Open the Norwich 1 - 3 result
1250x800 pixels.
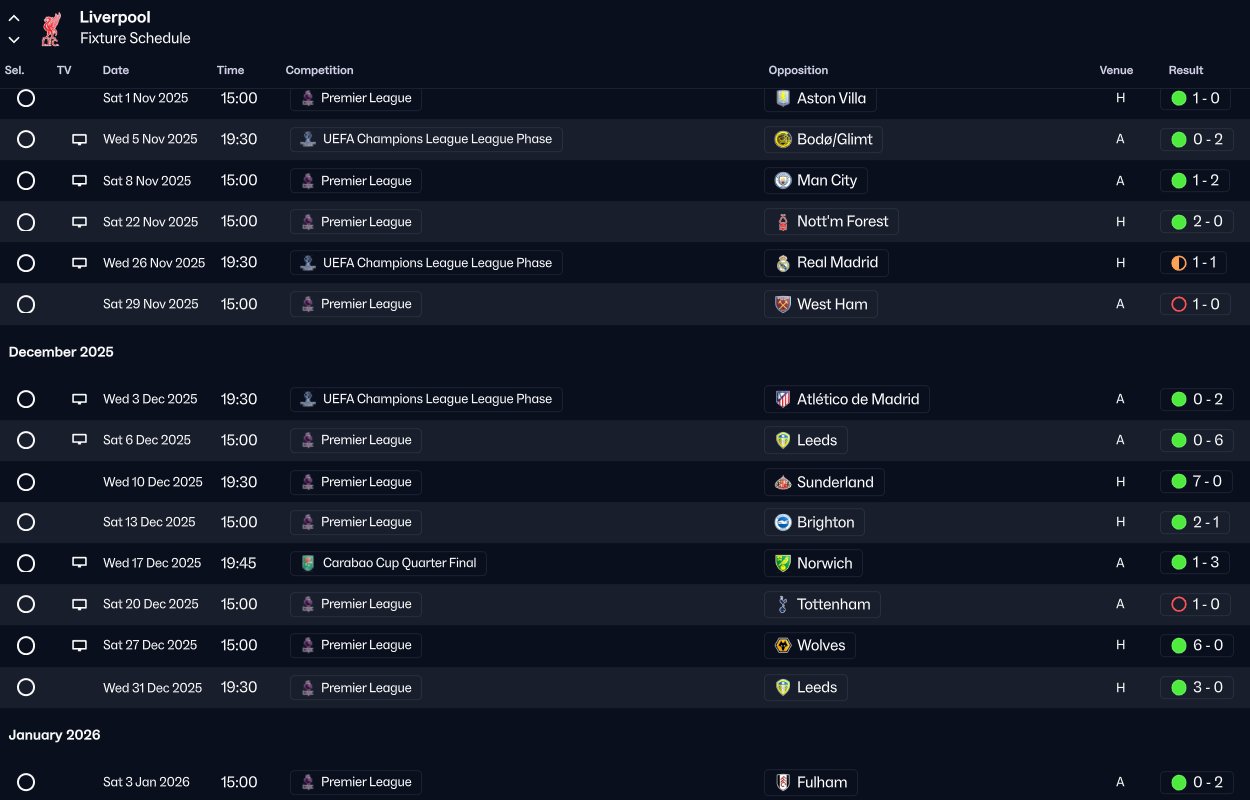click(x=1195, y=563)
